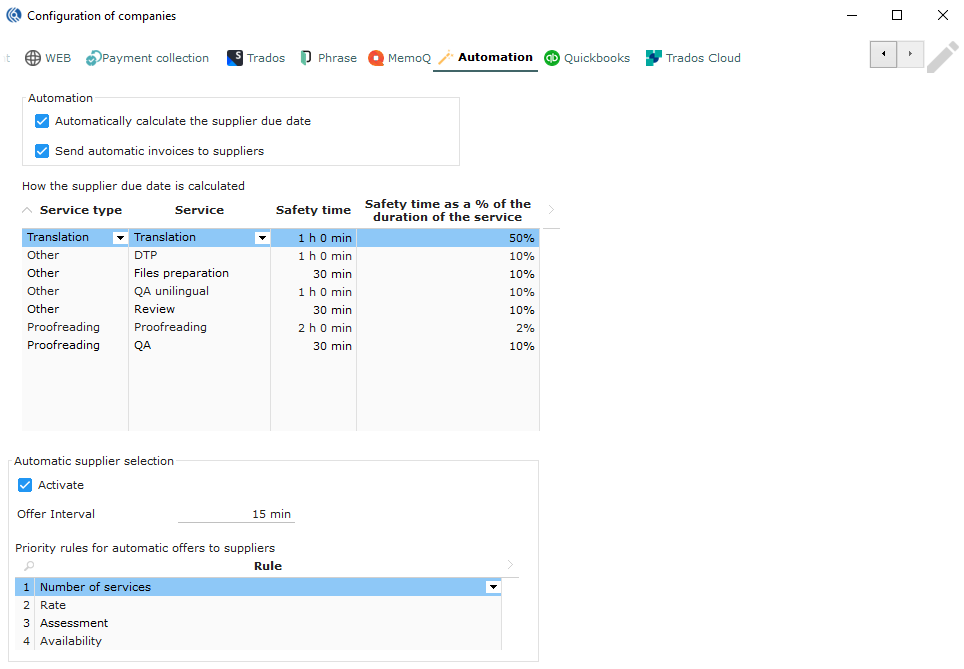The image size is (964, 669).
Task: Disable the Activate supplier selection checkbox
Action: (26, 485)
